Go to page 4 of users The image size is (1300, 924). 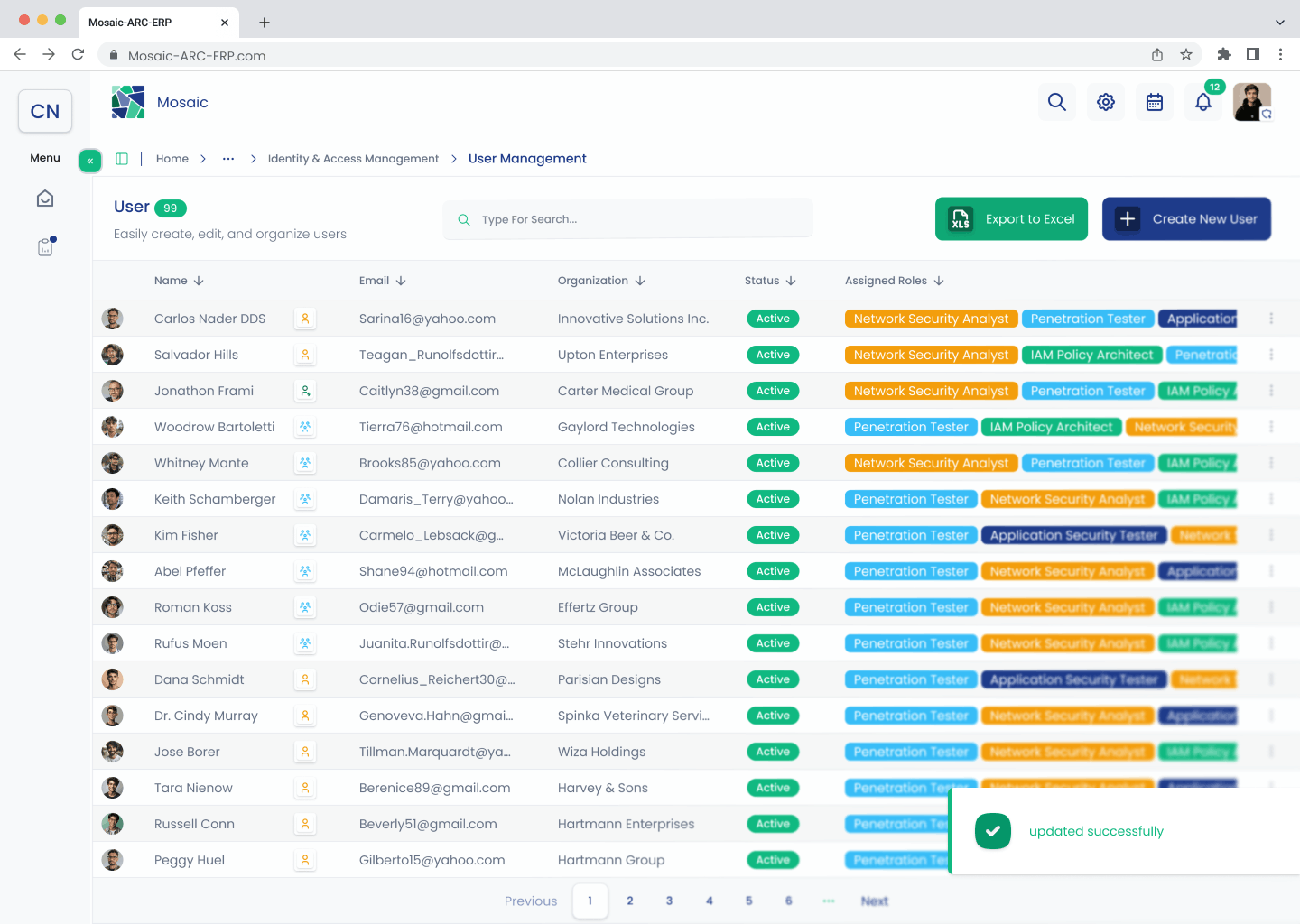pos(710,901)
